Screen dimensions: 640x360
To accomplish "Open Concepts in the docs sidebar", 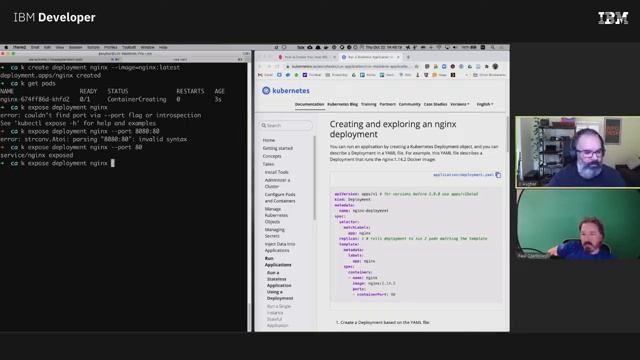I will tap(272, 156).
